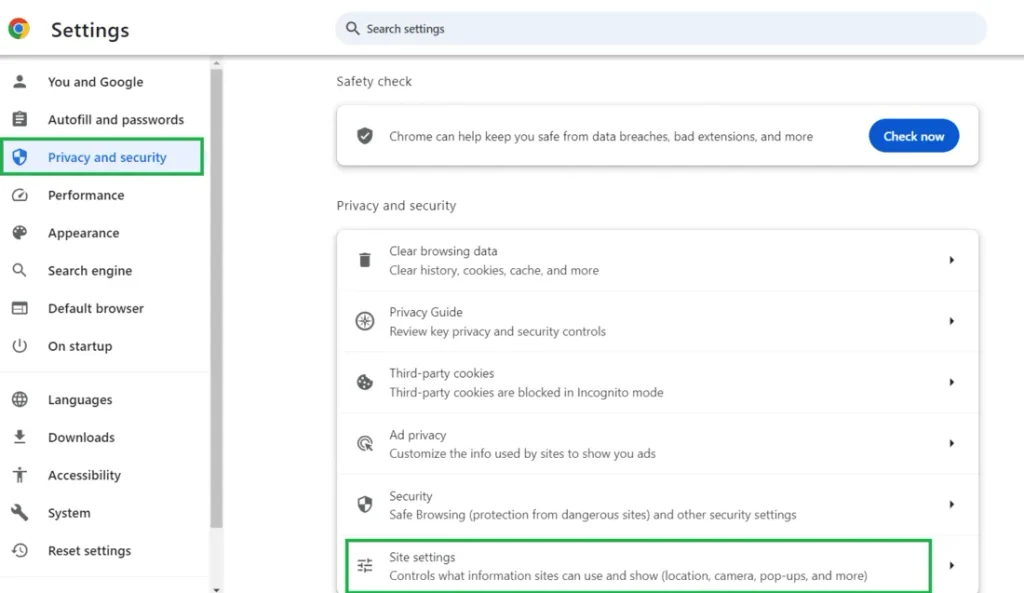Open Ad privacy option
The width and height of the screenshot is (1024, 593).
(x=658, y=443)
